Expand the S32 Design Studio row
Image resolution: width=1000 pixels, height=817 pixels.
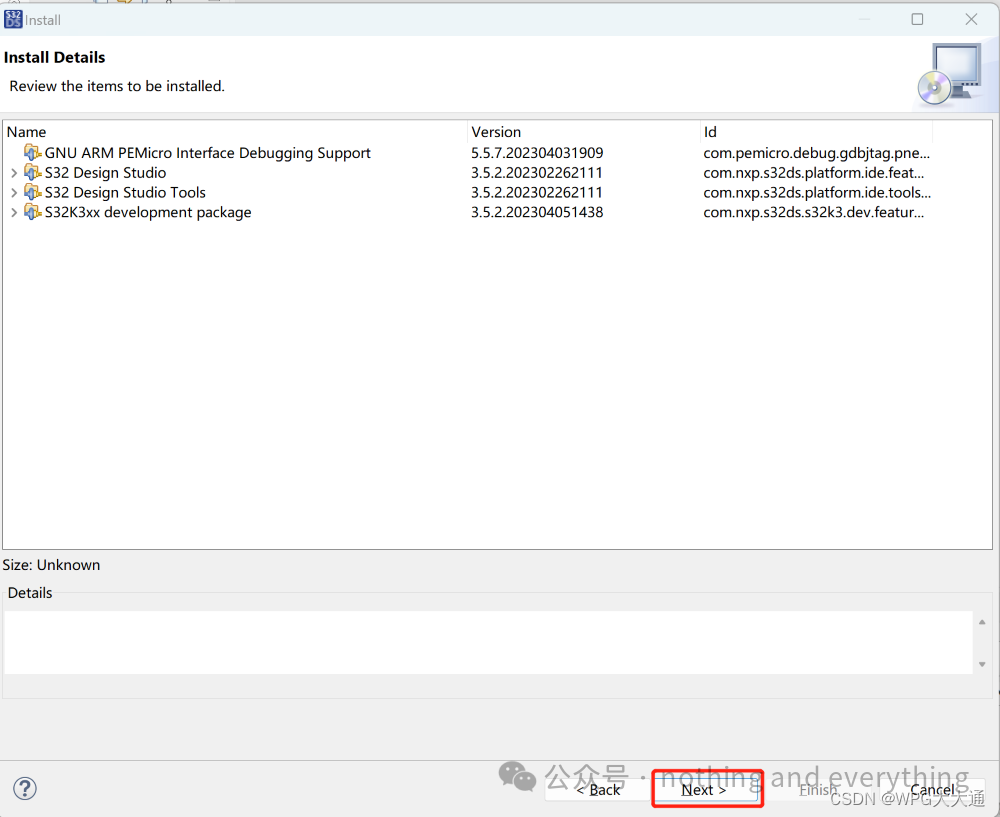[x=14, y=173]
